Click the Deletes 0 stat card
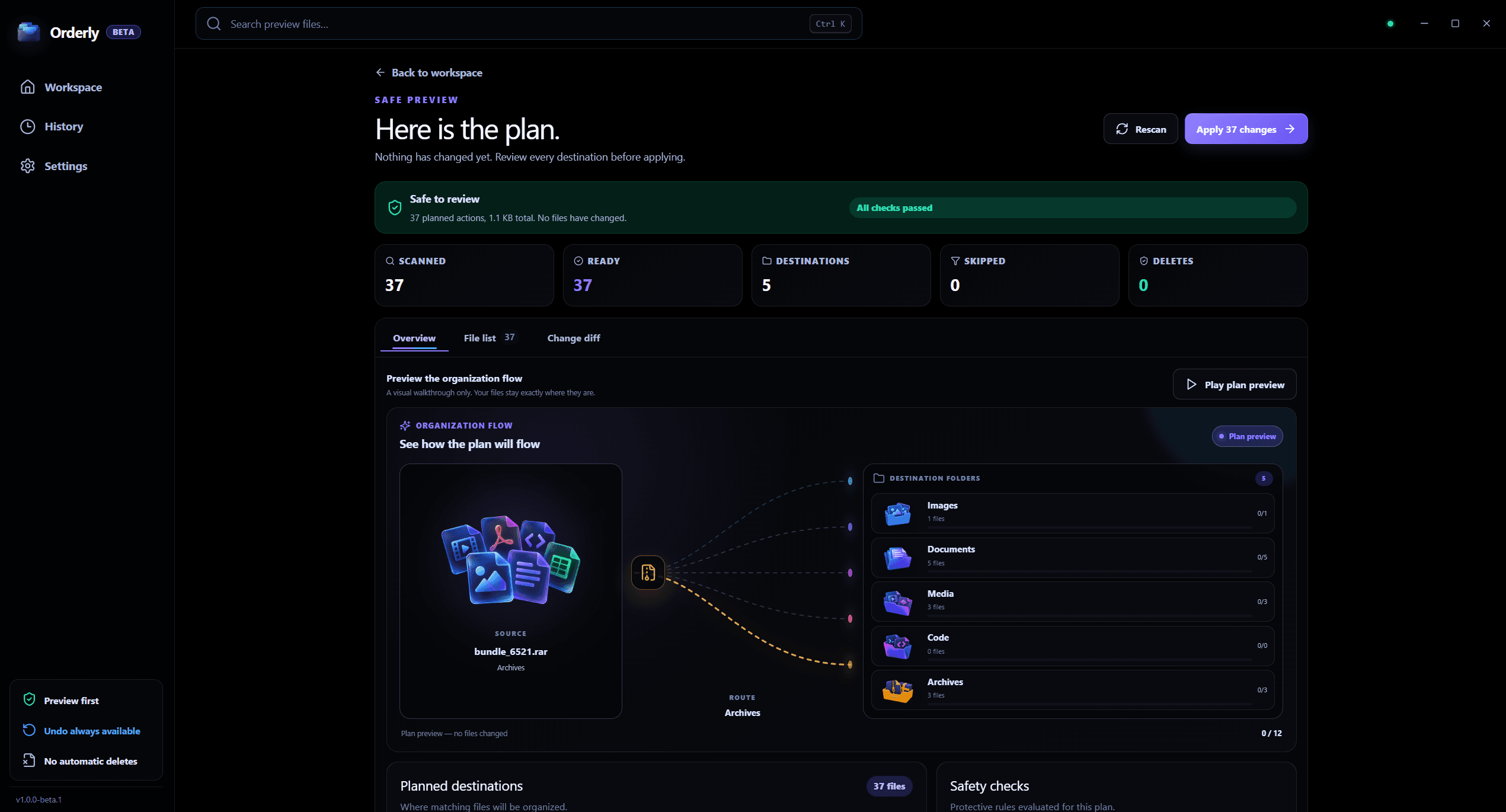Image resolution: width=1506 pixels, height=812 pixels. (x=1218, y=275)
